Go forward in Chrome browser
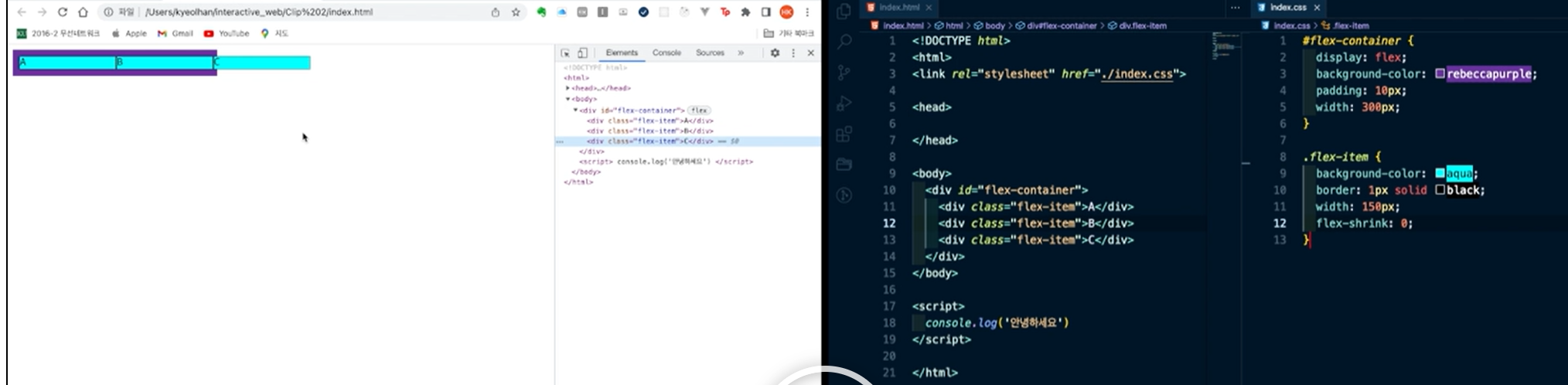The height and width of the screenshot is (385, 1568). coord(42,12)
